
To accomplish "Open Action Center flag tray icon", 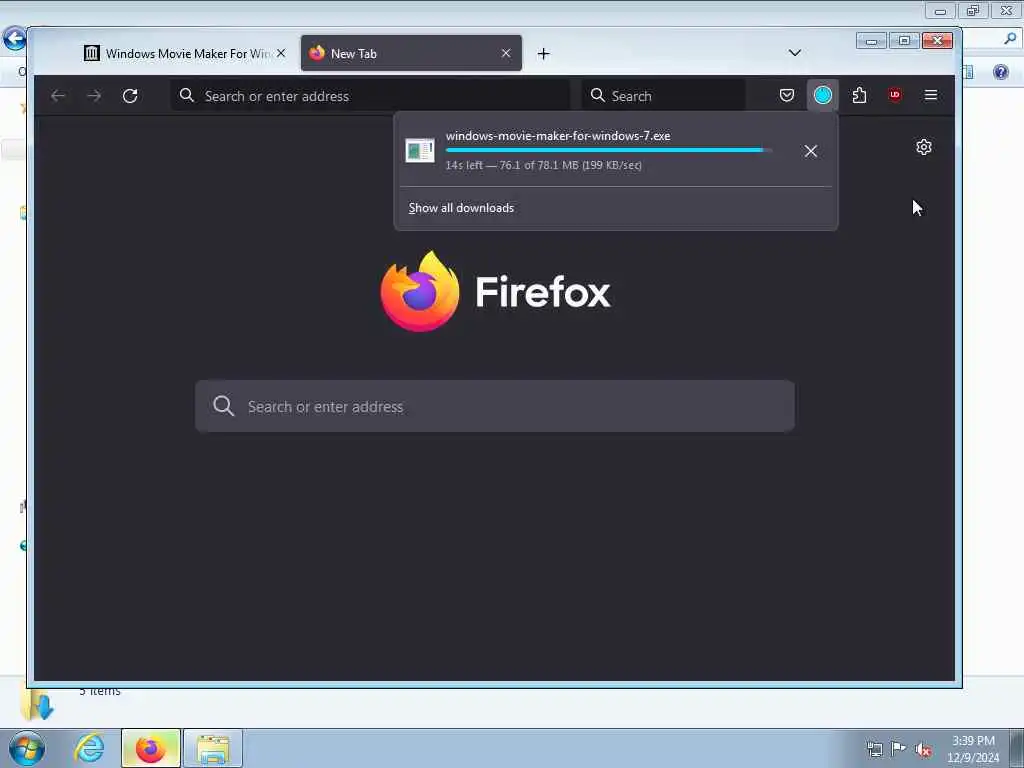I will coord(899,749).
